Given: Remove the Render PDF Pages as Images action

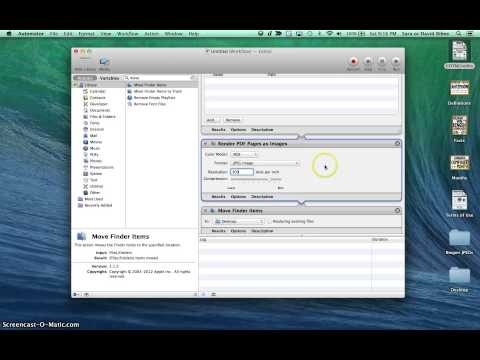Looking at the screenshot, I should [397, 143].
